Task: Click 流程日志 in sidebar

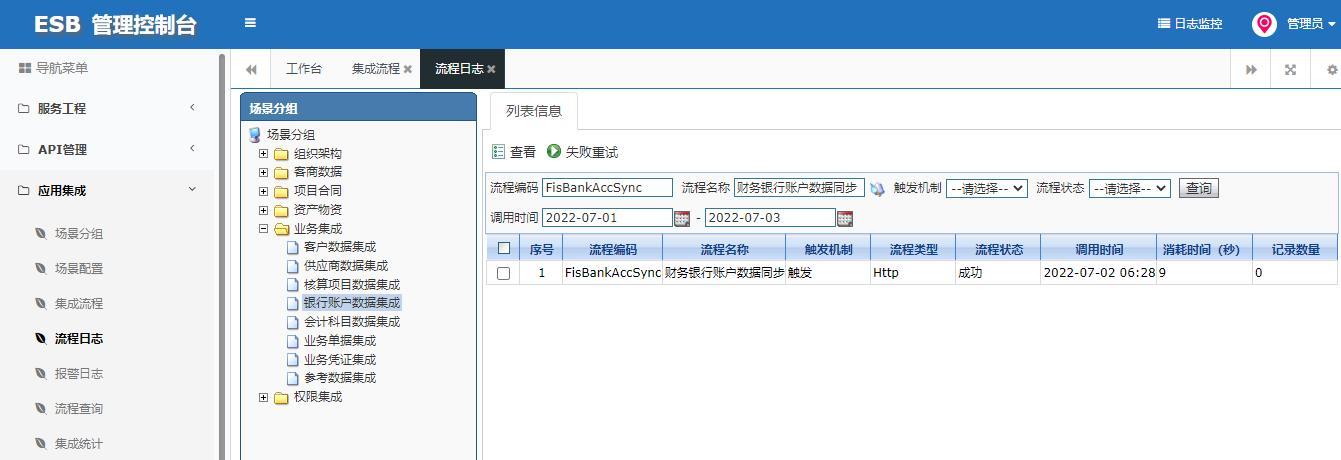Action: [x=78, y=338]
